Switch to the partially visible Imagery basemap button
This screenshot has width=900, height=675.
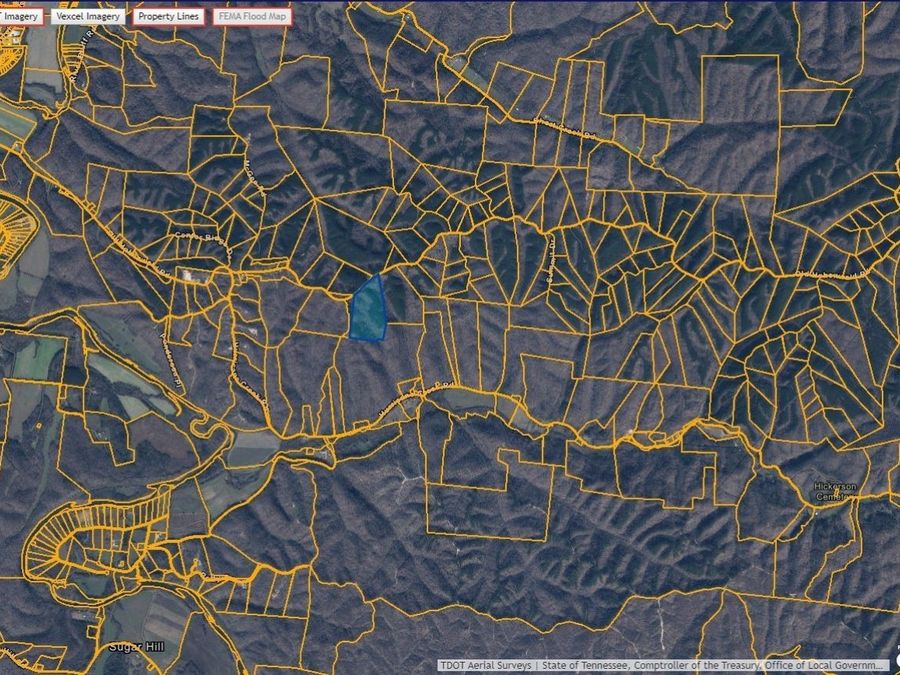[21, 16]
